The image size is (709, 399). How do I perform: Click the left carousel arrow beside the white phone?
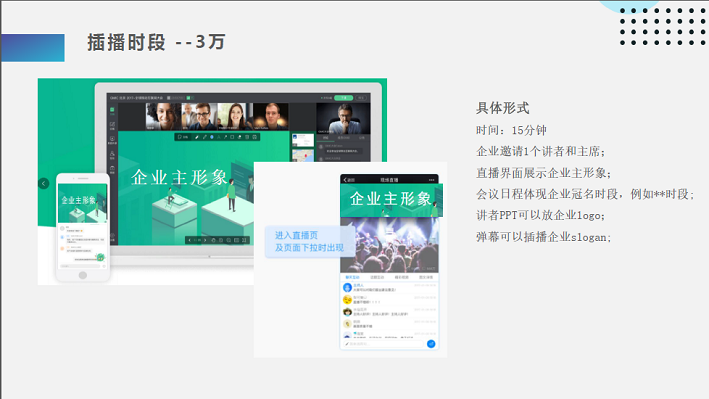[43, 184]
